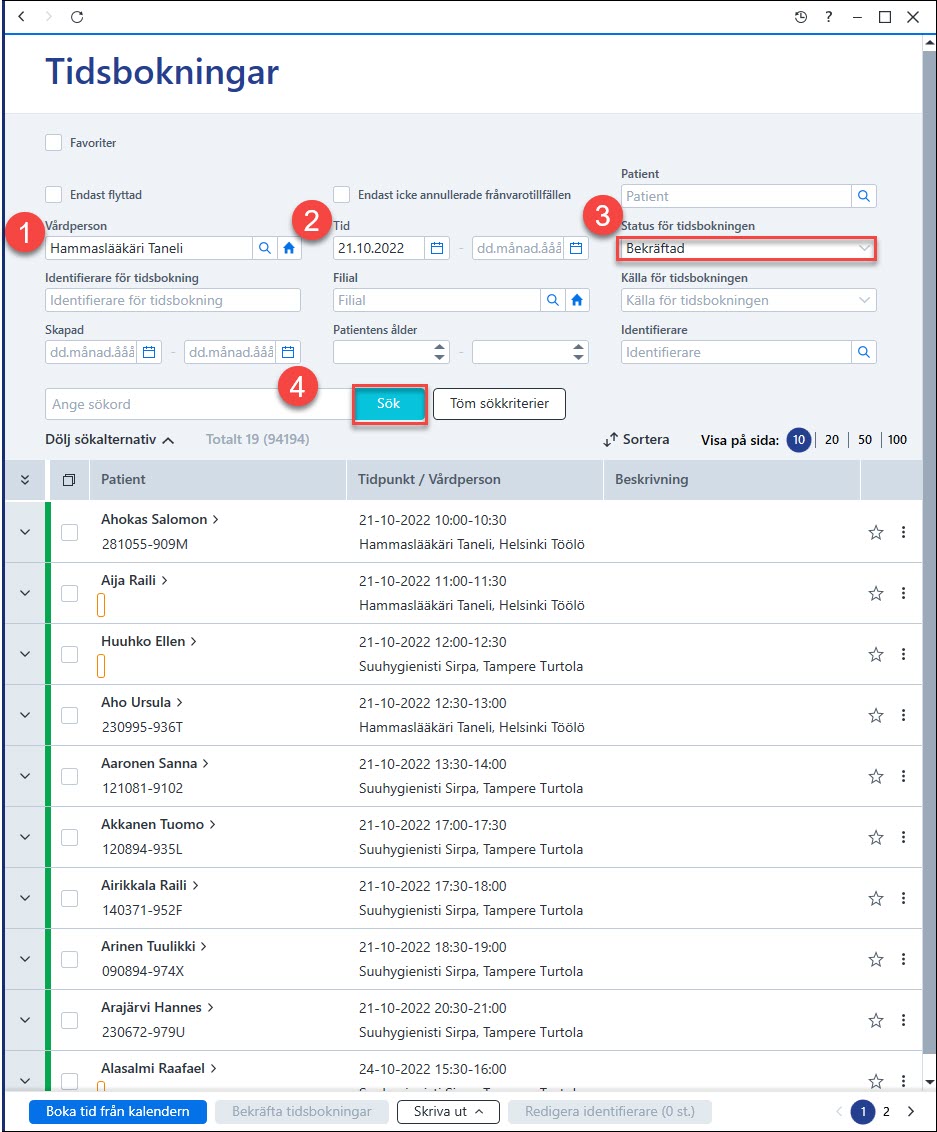
Task: Expand the Ahokas Salomon row
Action: pyautogui.click(x=25, y=533)
